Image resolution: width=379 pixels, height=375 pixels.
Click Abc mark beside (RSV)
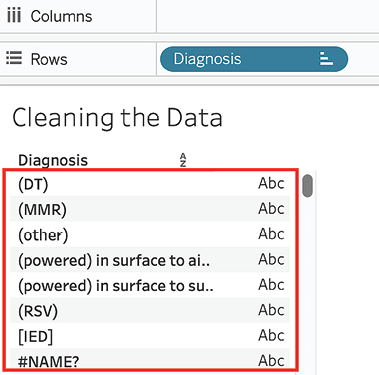tap(271, 310)
